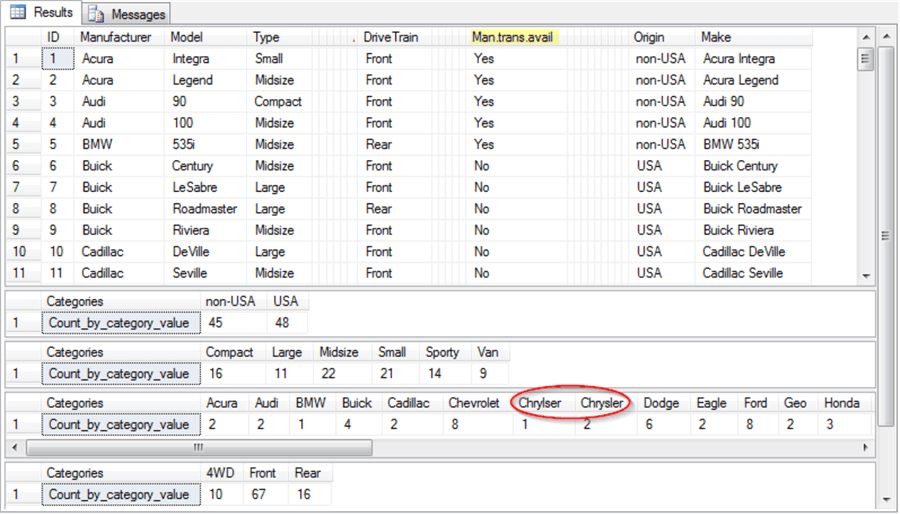Select the non-USA count value 45

pos(234,323)
